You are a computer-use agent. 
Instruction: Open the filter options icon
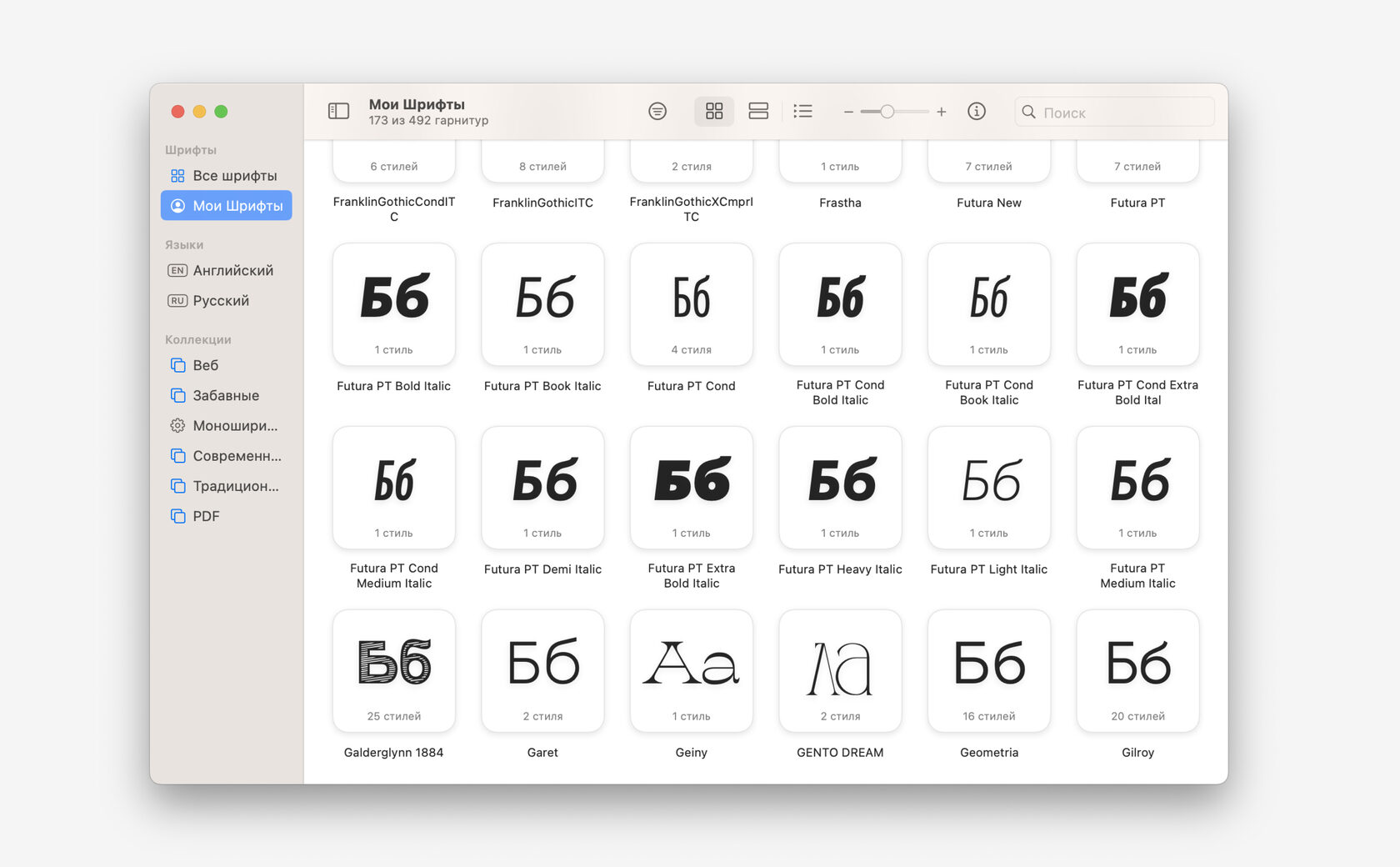pyautogui.click(x=657, y=111)
